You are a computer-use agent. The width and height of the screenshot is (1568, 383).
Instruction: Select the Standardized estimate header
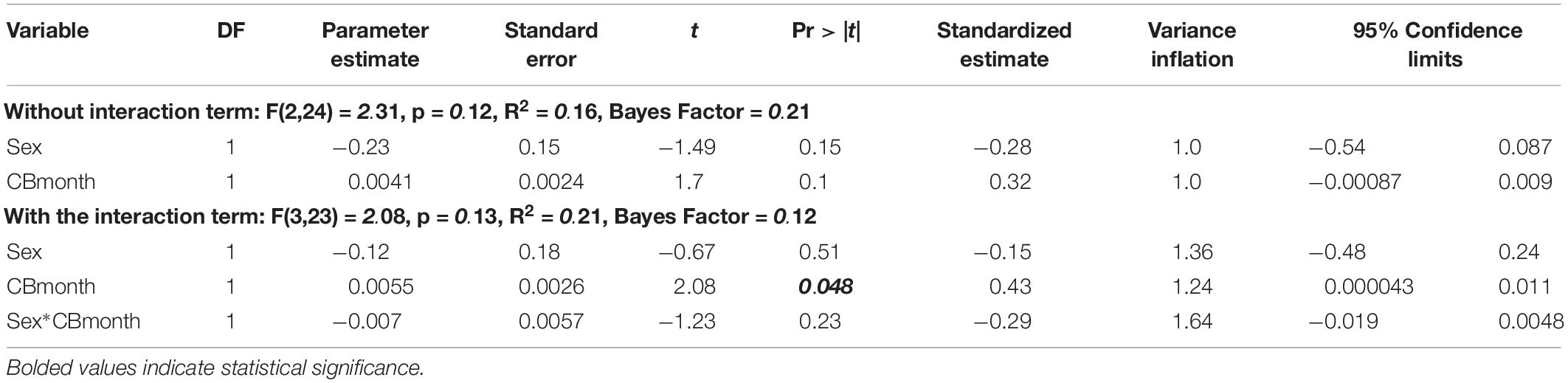click(x=1004, y=44)
